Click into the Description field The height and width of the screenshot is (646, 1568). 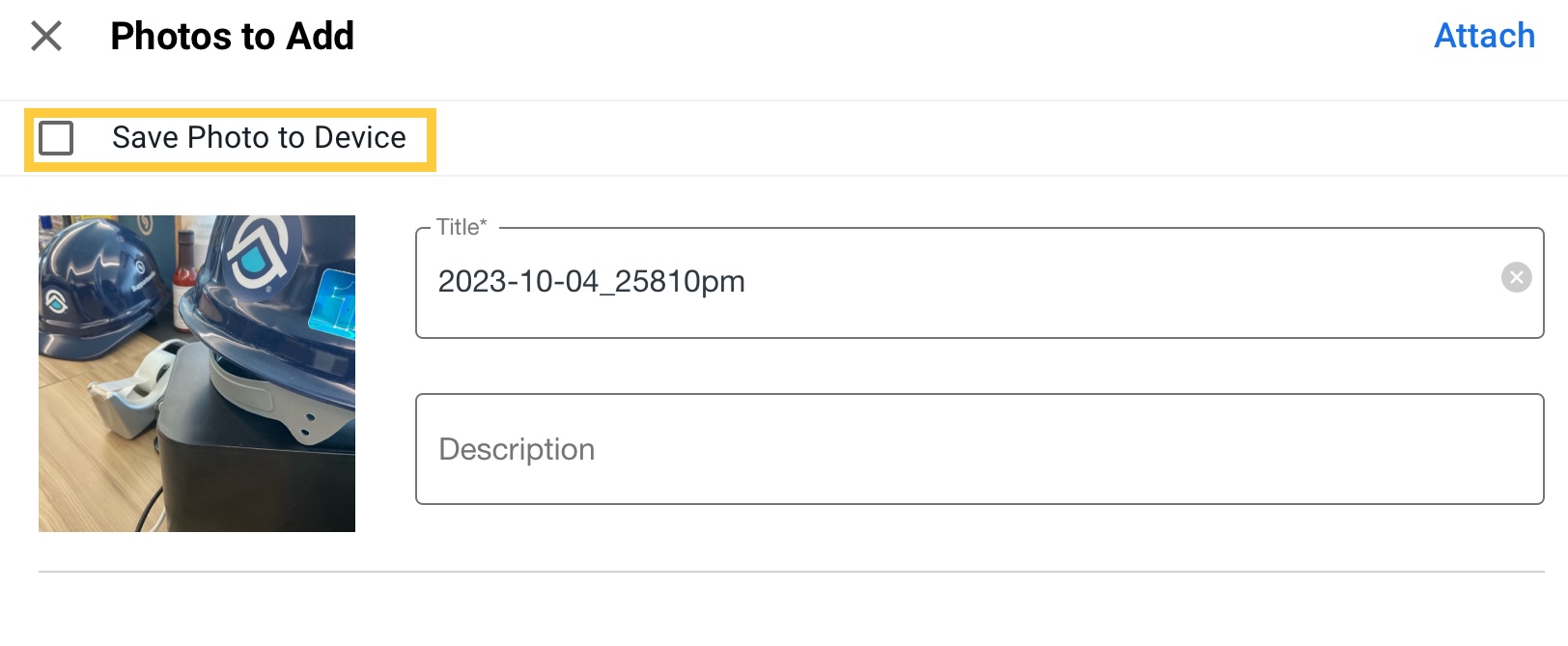pos(979,449)
